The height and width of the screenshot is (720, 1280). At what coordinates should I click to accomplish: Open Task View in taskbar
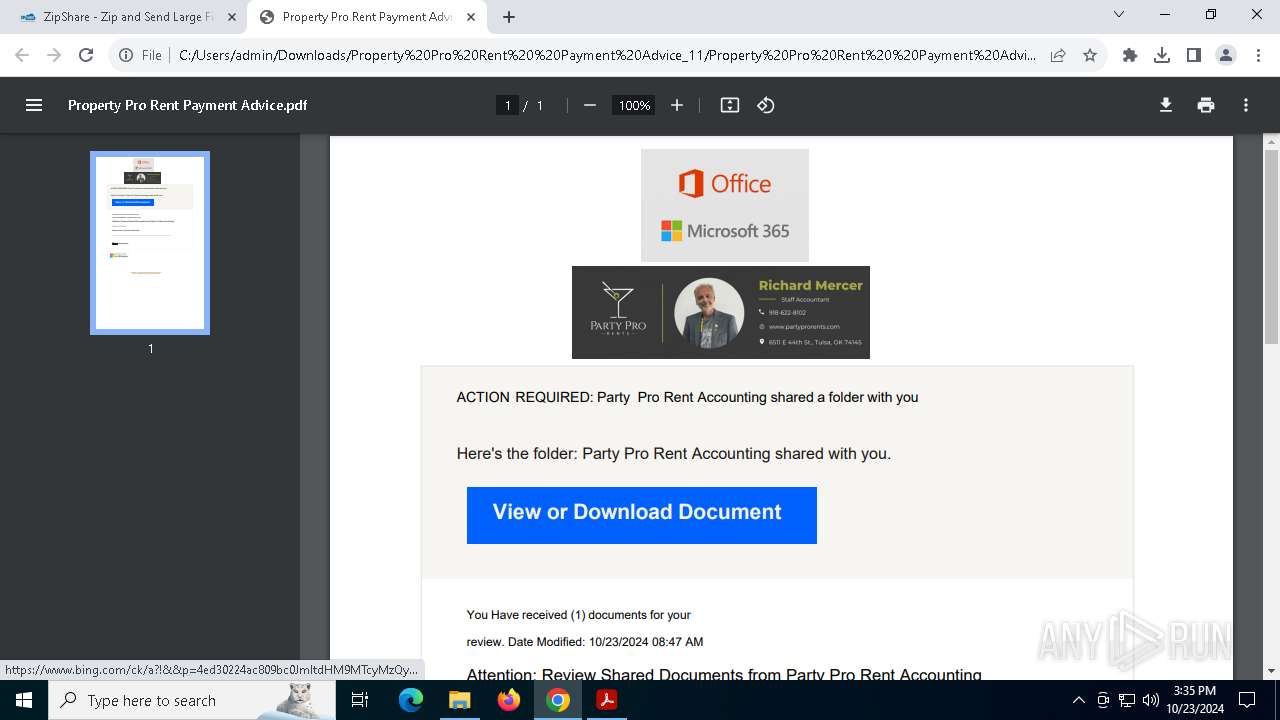point(360,700)
